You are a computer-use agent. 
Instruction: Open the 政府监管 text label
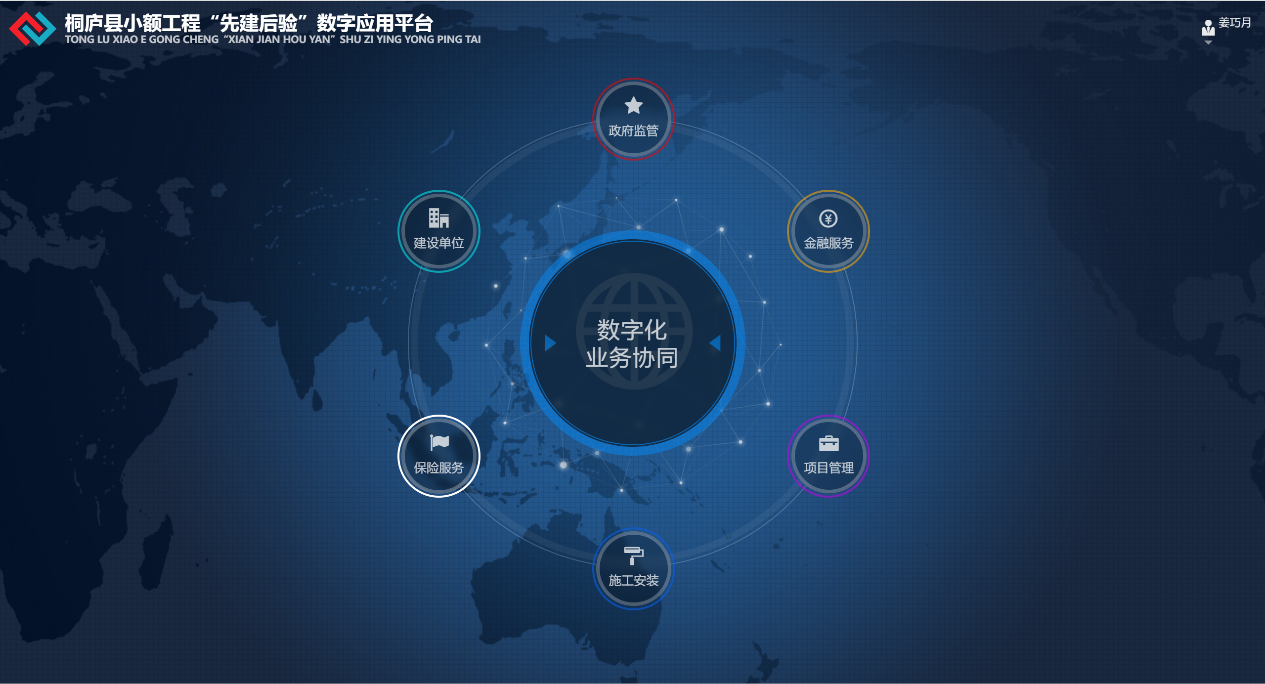tap(633, 130)
